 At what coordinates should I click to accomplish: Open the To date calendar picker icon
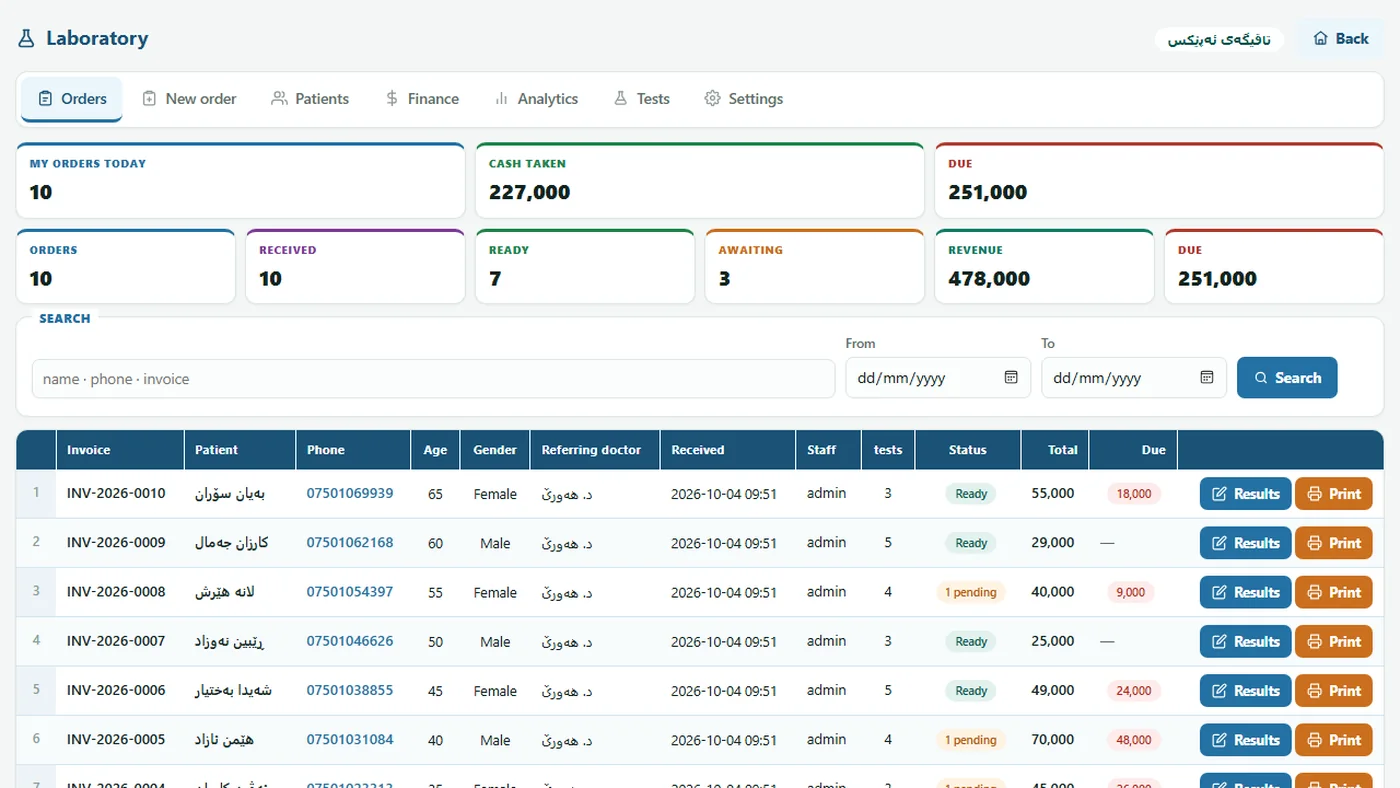click(1207, 378)
